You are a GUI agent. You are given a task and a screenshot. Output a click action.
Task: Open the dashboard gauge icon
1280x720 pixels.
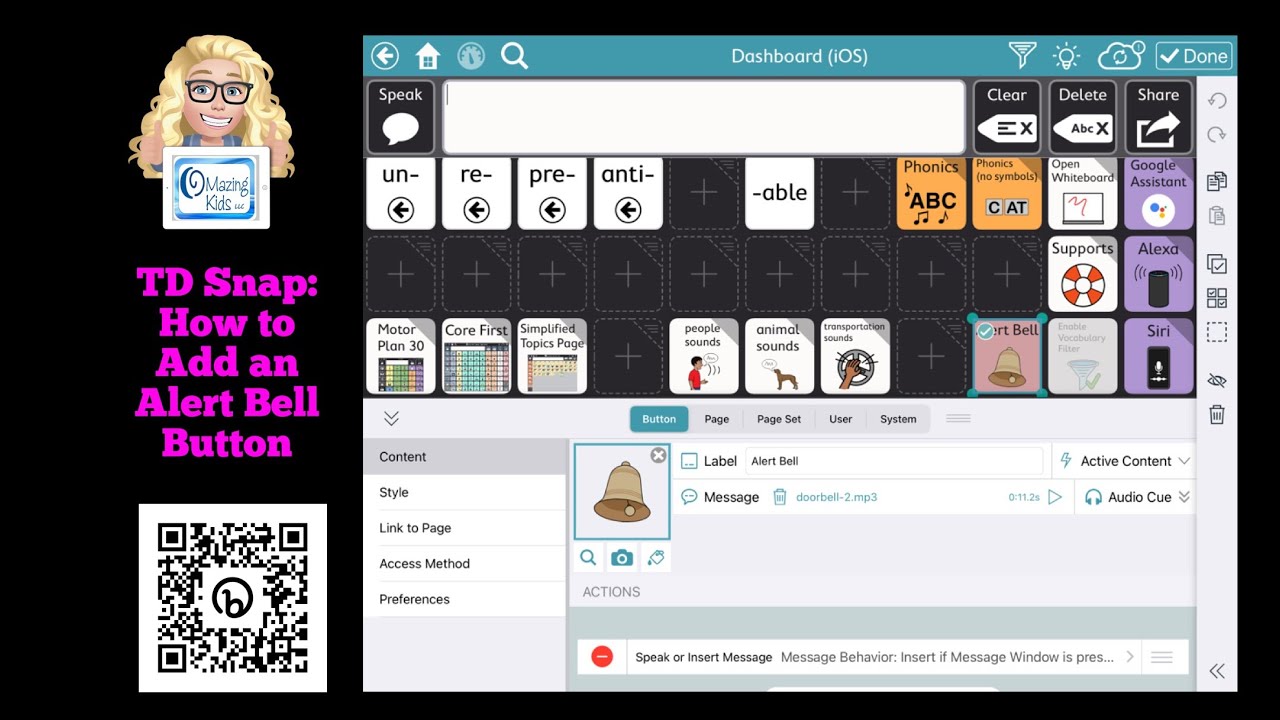pos(471,56)
